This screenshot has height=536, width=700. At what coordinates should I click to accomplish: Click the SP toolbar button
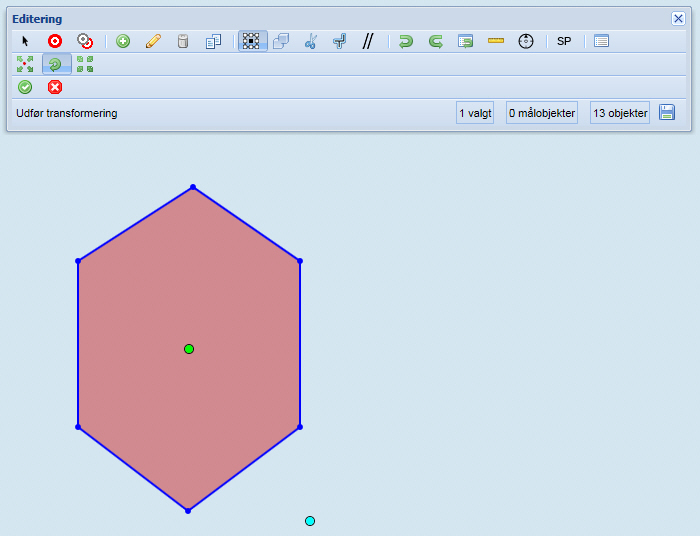point(564,42)
